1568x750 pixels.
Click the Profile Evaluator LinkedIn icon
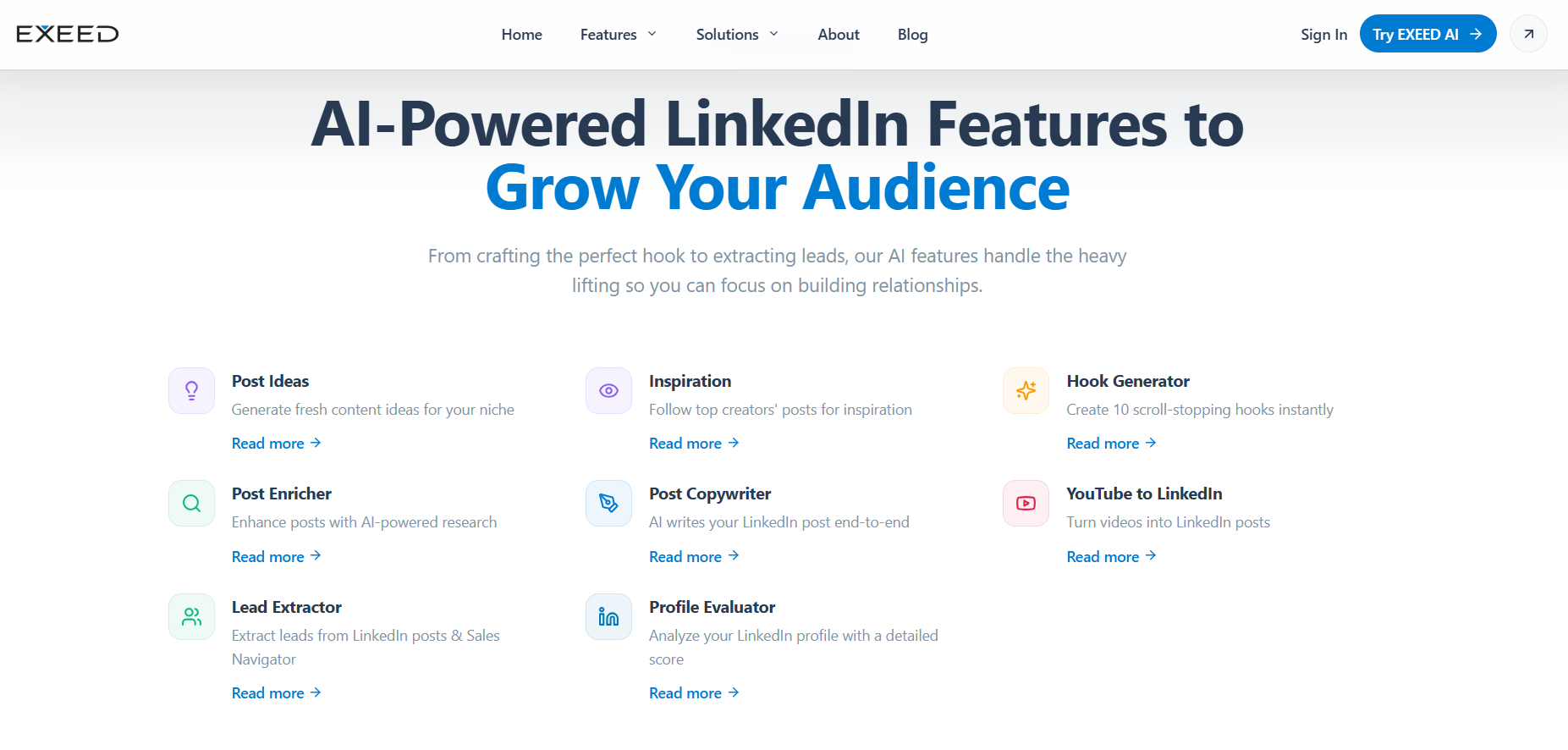608,616
